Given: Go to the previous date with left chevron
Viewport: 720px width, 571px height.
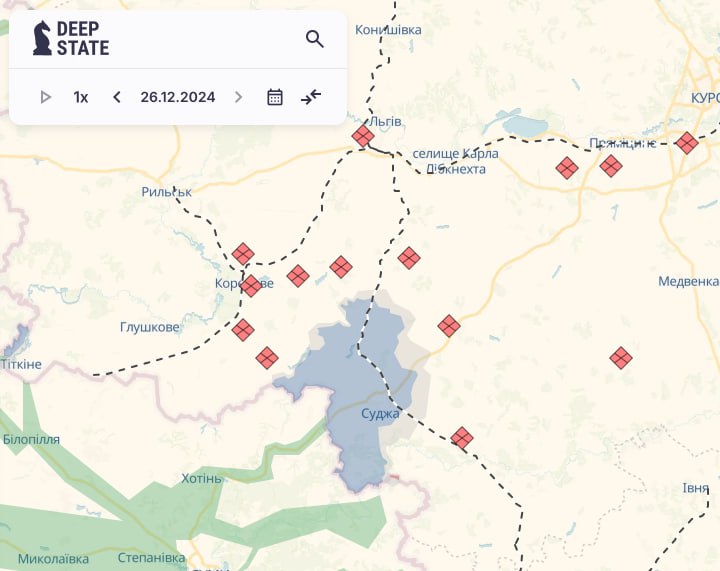Looking at the screenshot, I should 117,97.
